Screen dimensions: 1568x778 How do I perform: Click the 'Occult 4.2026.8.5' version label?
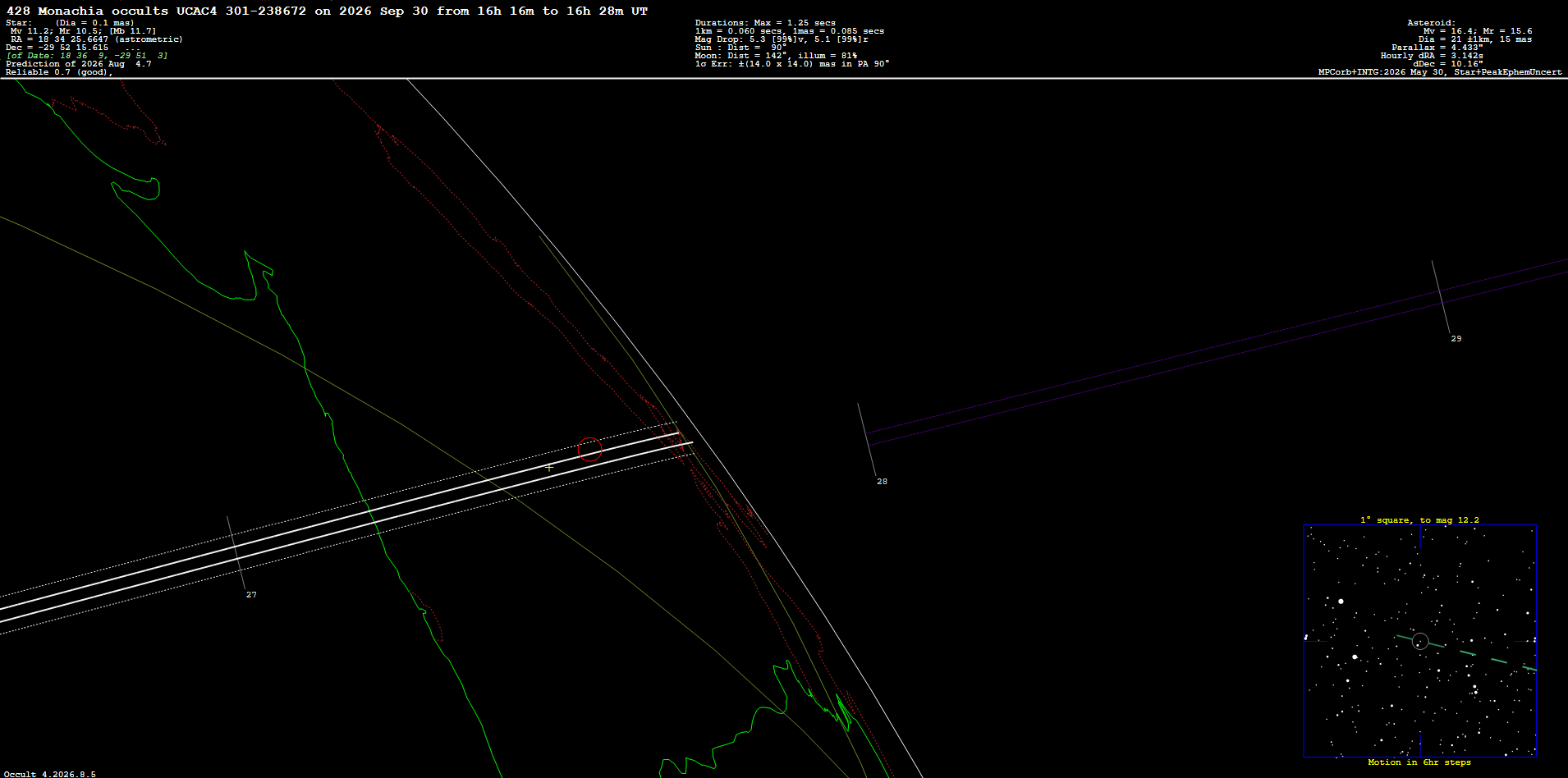[x=51, y=774]
